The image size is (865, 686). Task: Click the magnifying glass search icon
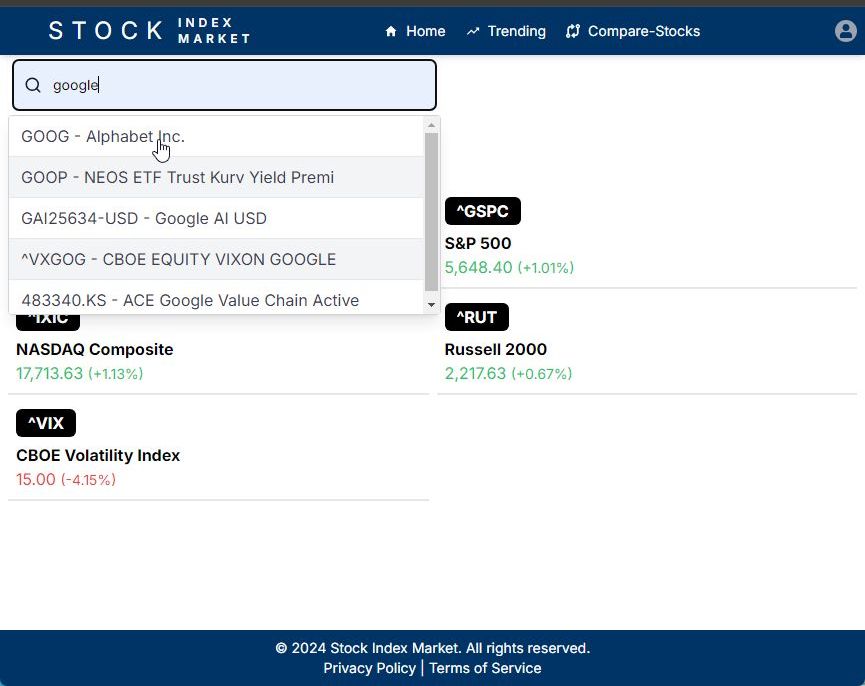point(33,85)
